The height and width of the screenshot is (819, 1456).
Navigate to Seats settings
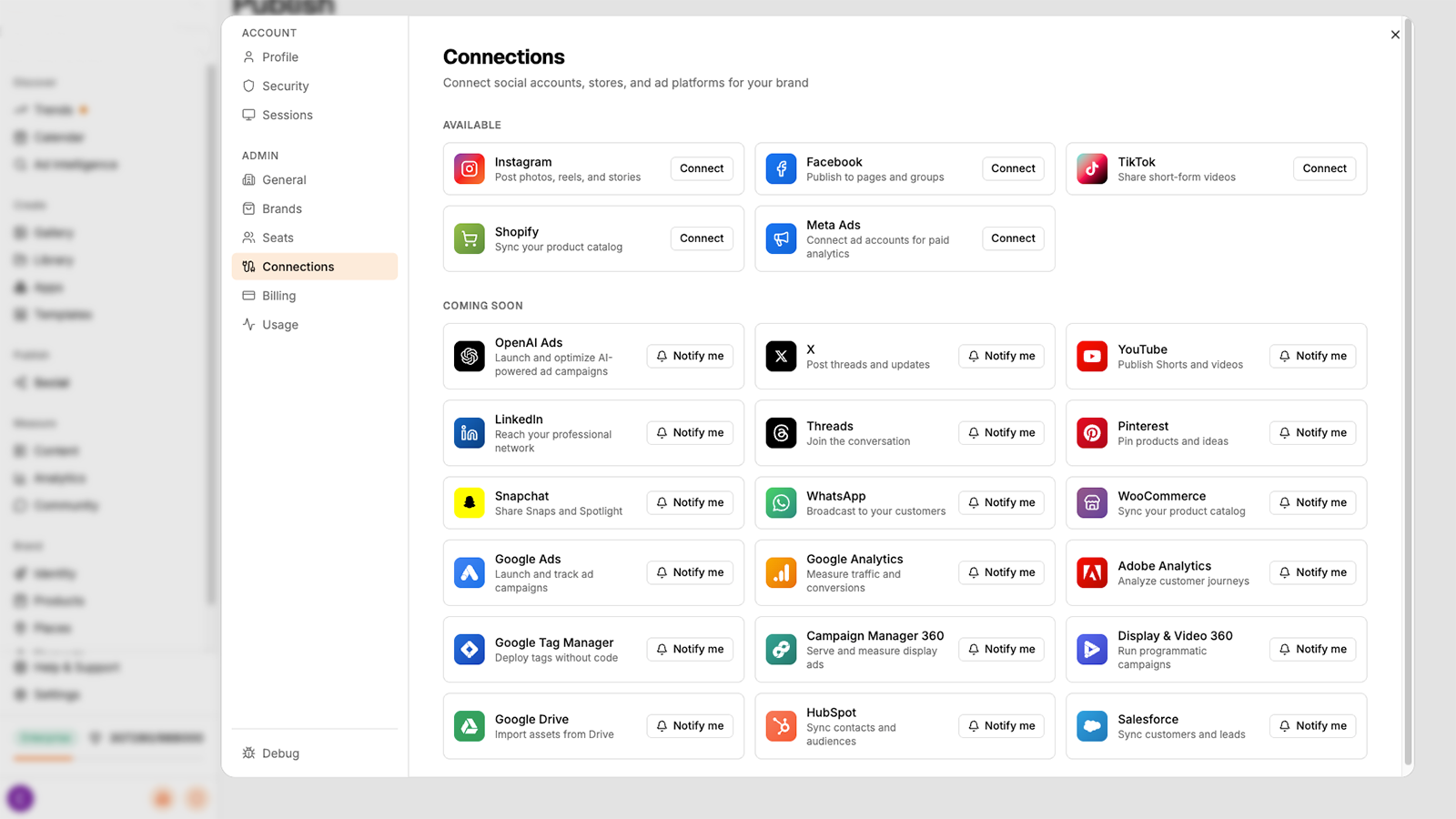click(x=315, y=238)
